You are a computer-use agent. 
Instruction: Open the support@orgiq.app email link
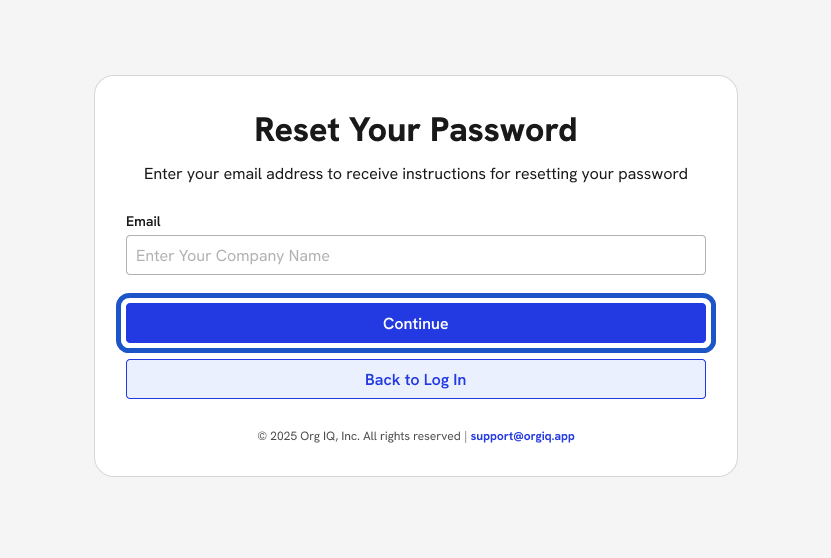coord(522,436)
